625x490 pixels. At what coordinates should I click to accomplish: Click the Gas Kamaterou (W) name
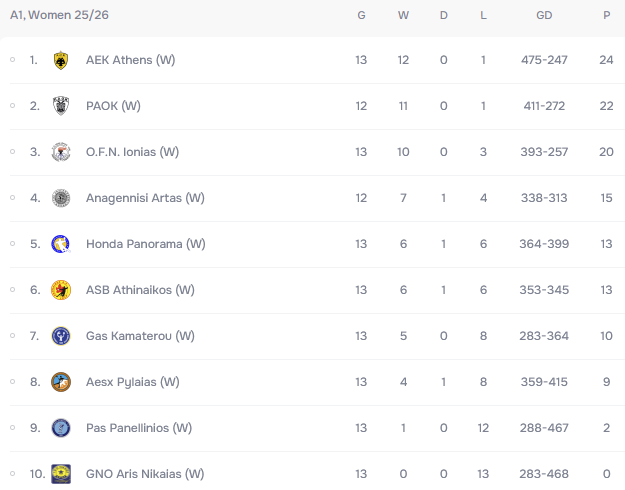140,336
